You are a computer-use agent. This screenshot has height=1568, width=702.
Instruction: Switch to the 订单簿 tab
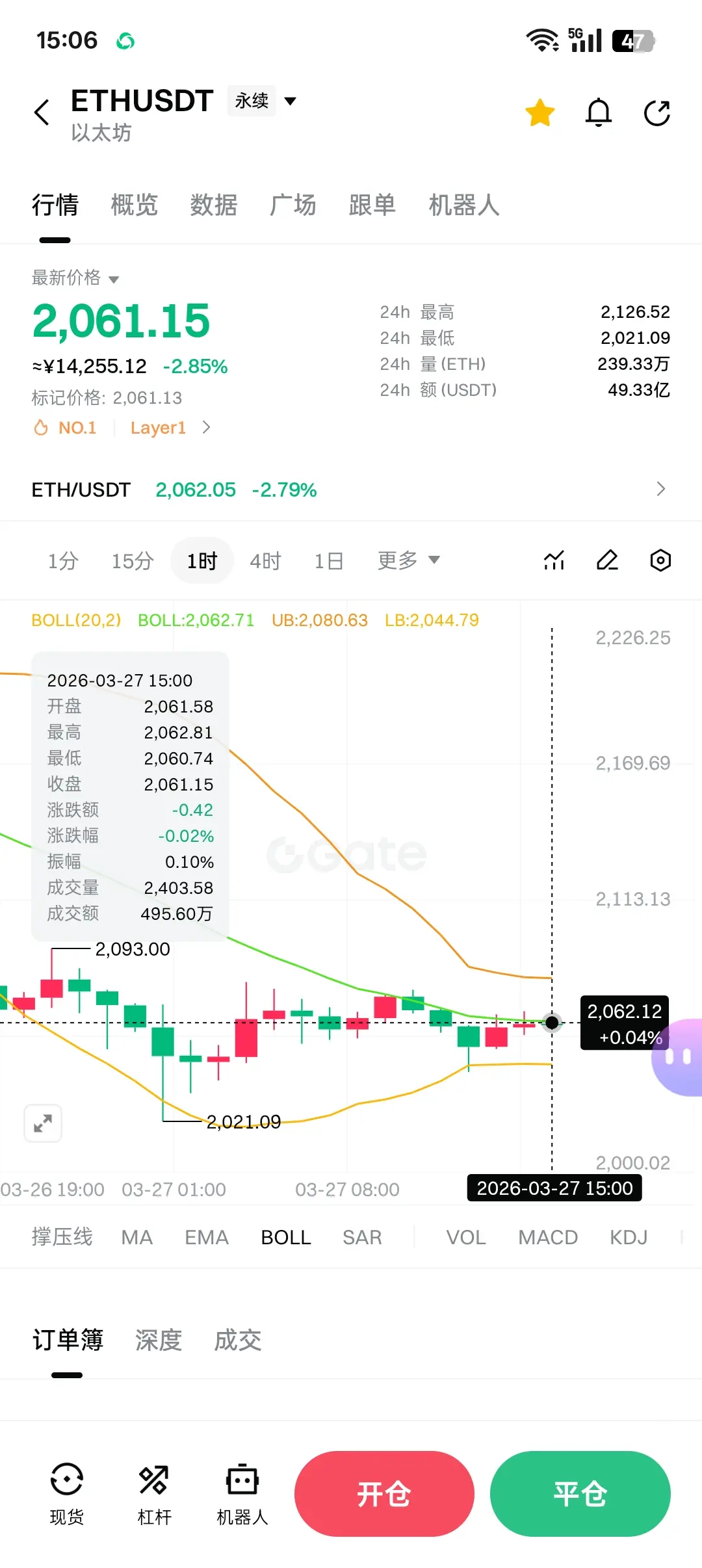pos(68,1340)
